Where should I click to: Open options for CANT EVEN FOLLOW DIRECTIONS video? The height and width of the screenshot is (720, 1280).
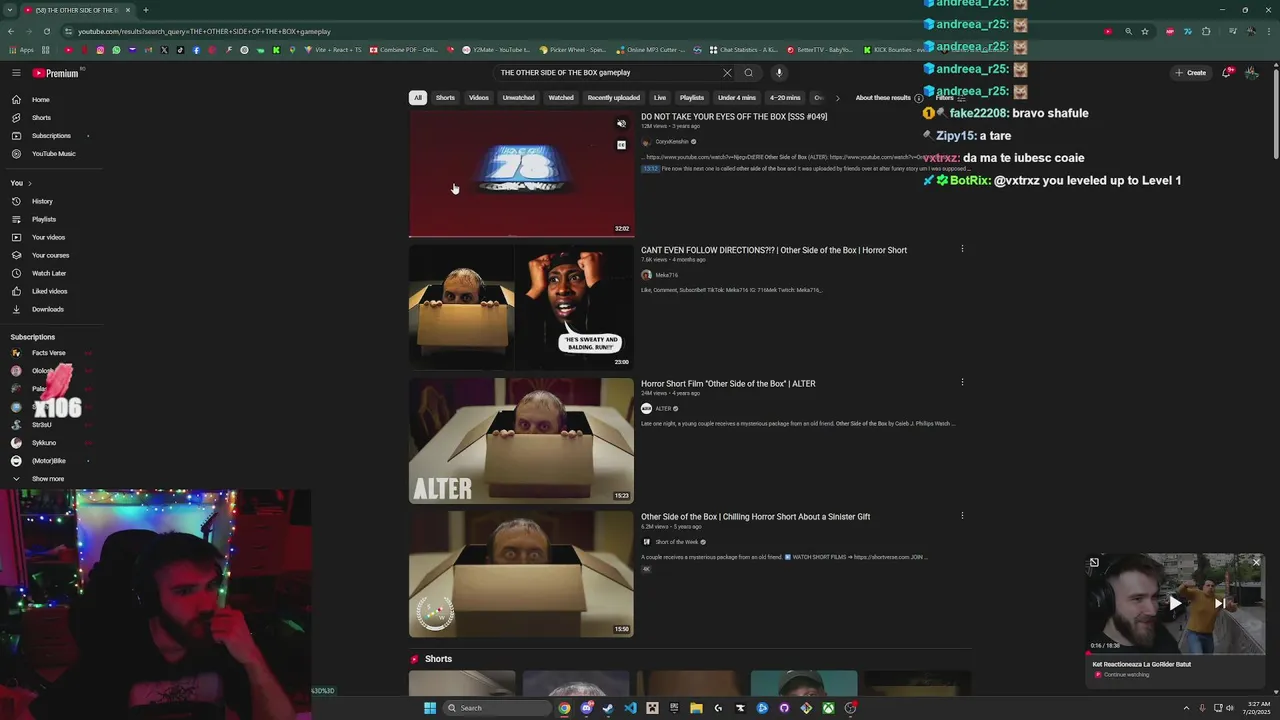tap(962, 249)
